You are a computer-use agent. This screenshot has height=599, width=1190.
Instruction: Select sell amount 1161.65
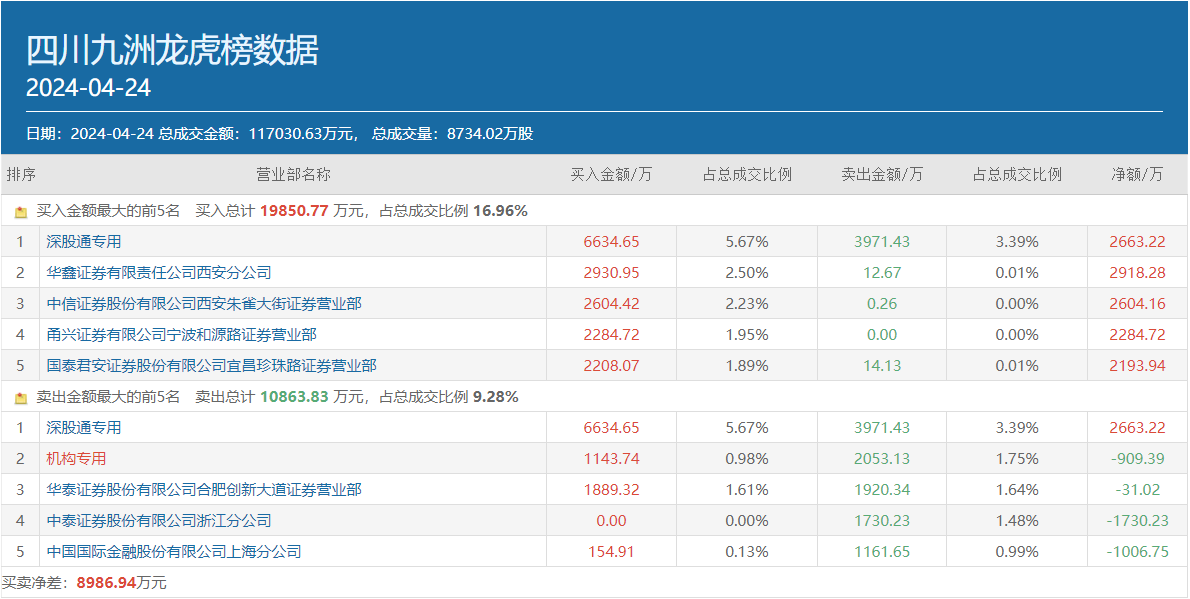coord(882,552)
